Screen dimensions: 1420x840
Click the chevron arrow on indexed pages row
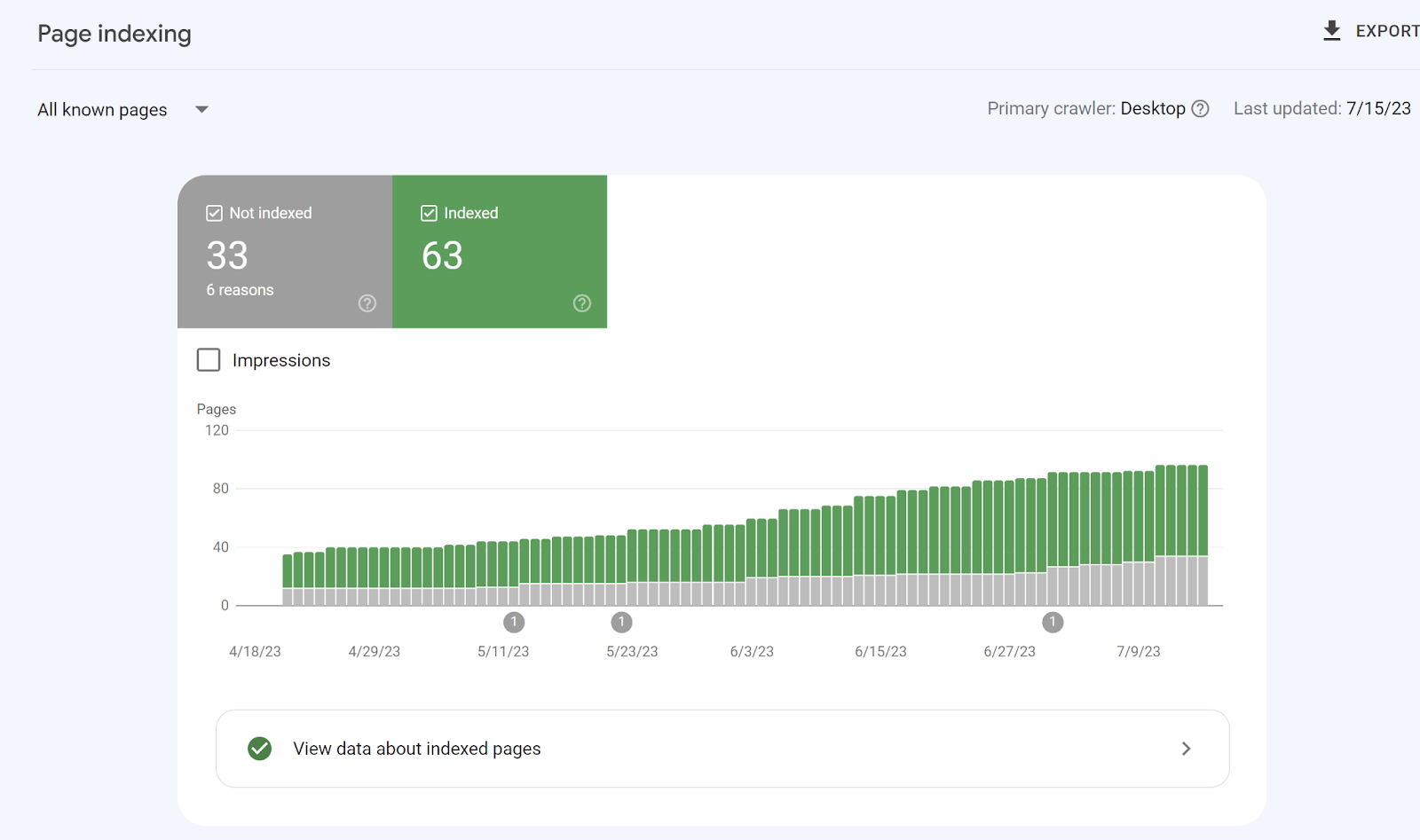[1186, 749]
